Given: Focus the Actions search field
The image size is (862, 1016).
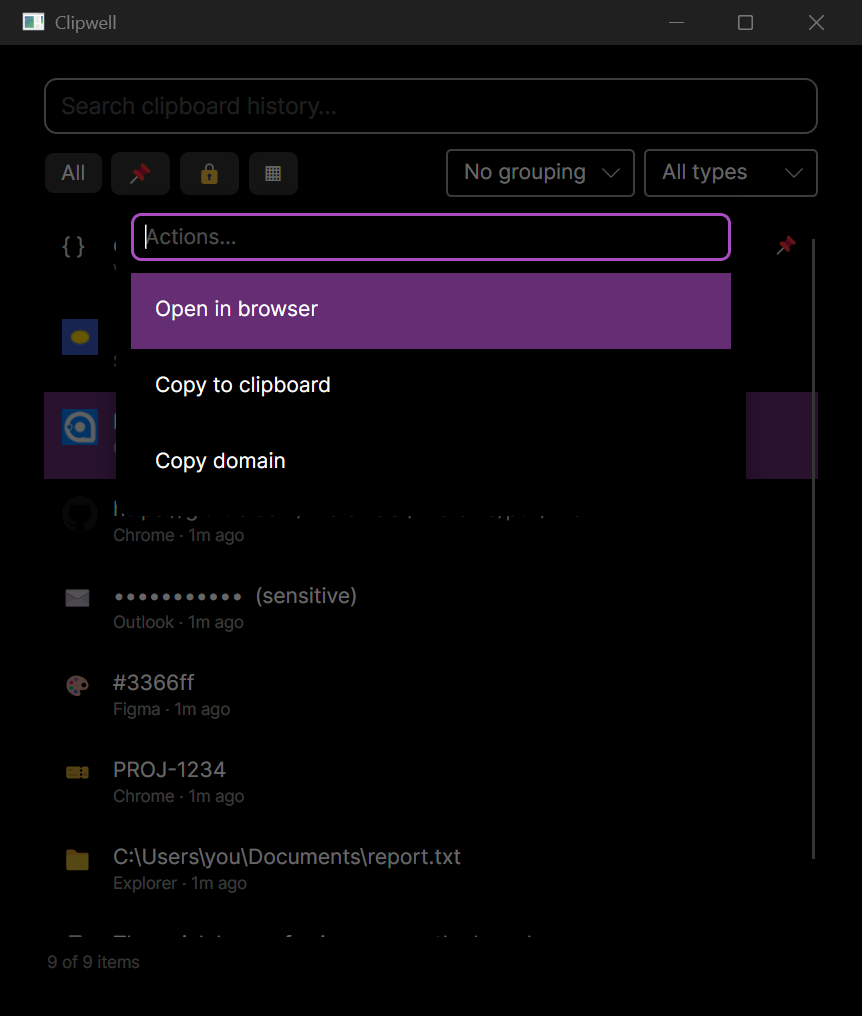Looking at the screenshot, I should click(x=430, y=237).
